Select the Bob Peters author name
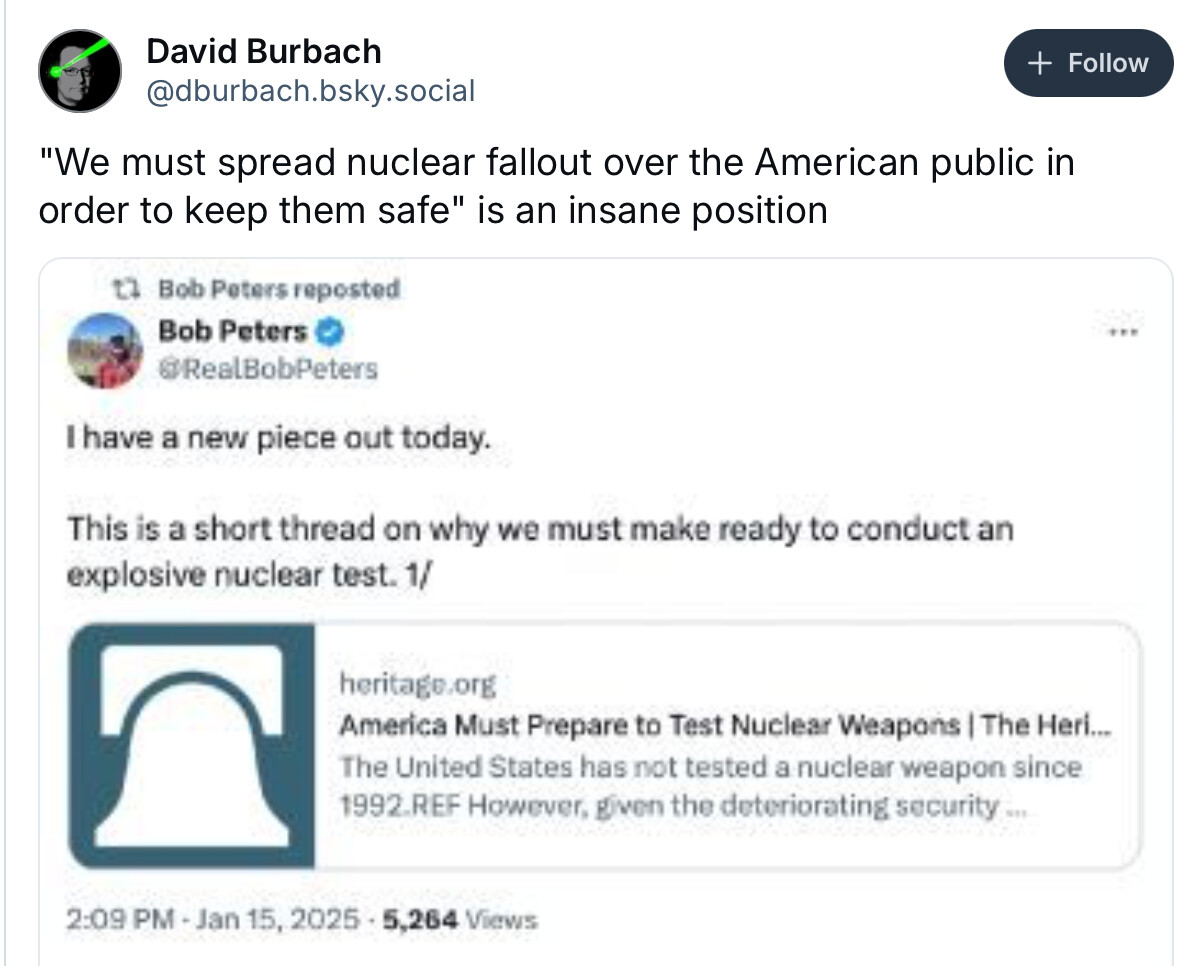This screenshot has width=1202, height=966. (232, 330)
